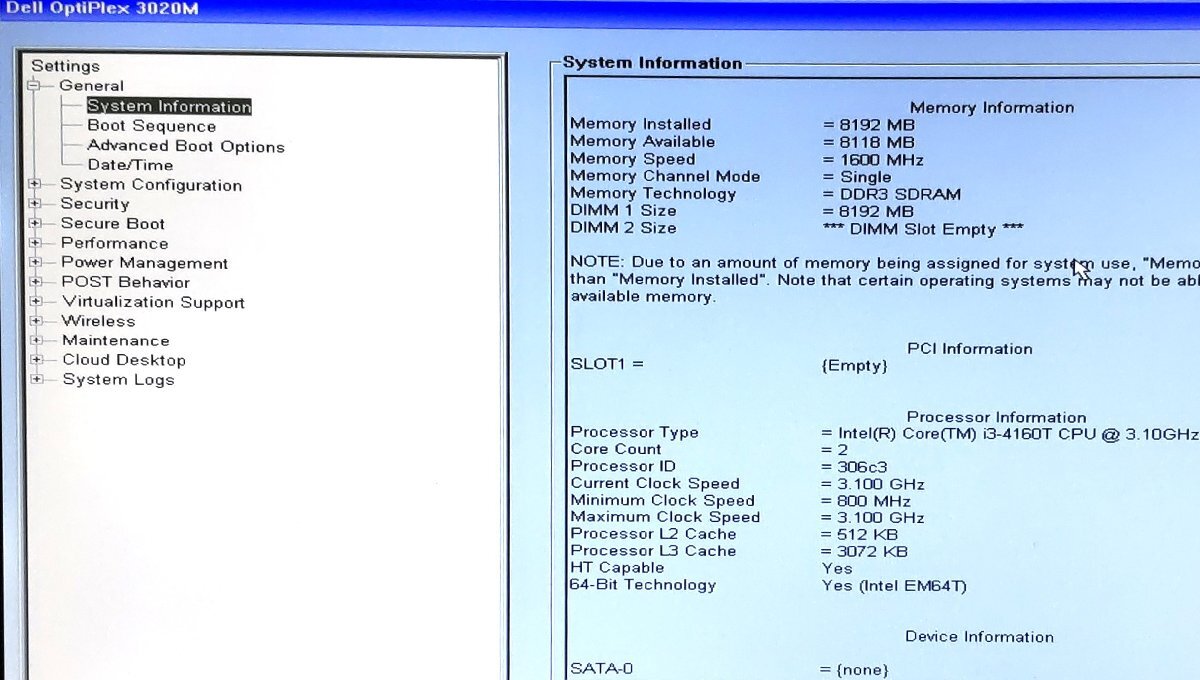Click the Memory Information heading
This screenshot has width=1200, height=680.
[x=992, y=108]
